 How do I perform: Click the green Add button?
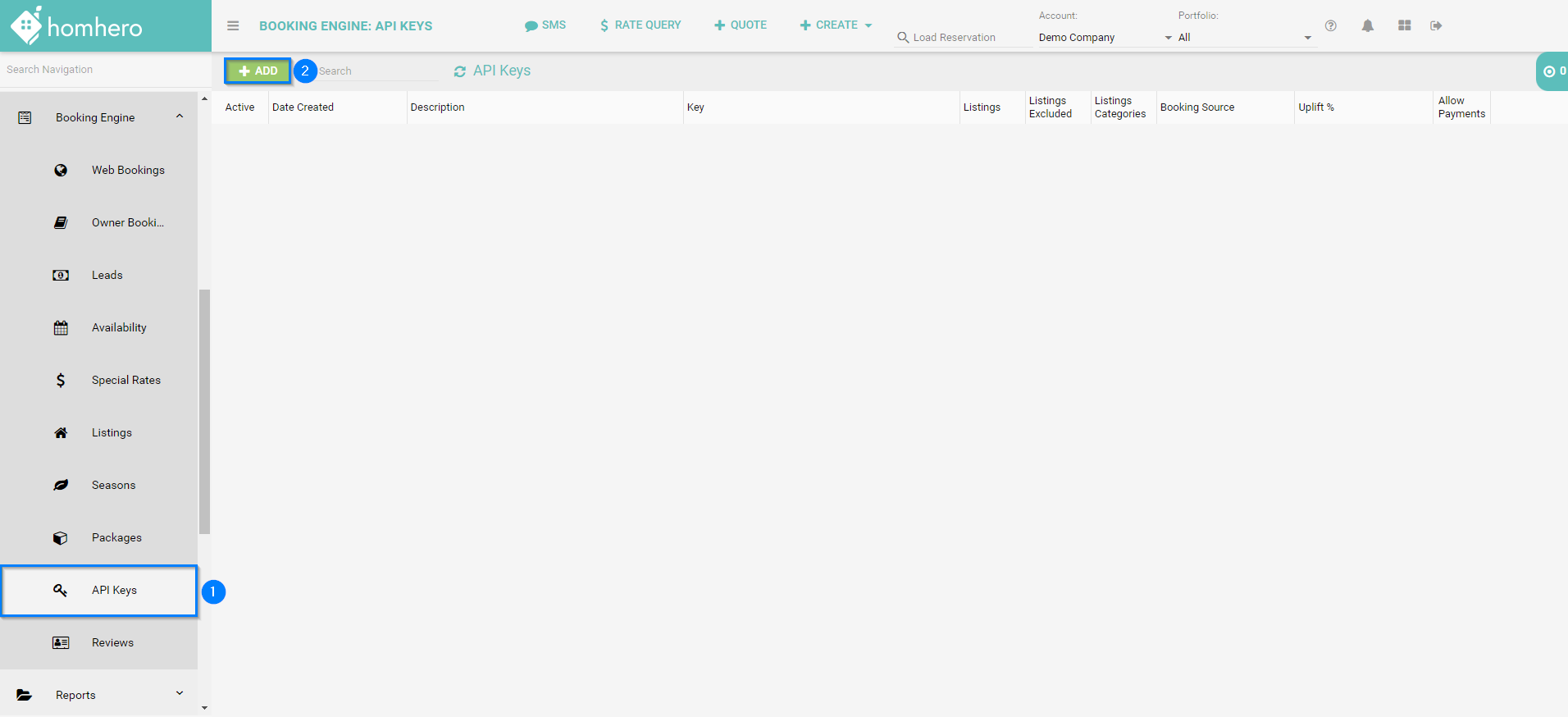[x=258, y=71]
